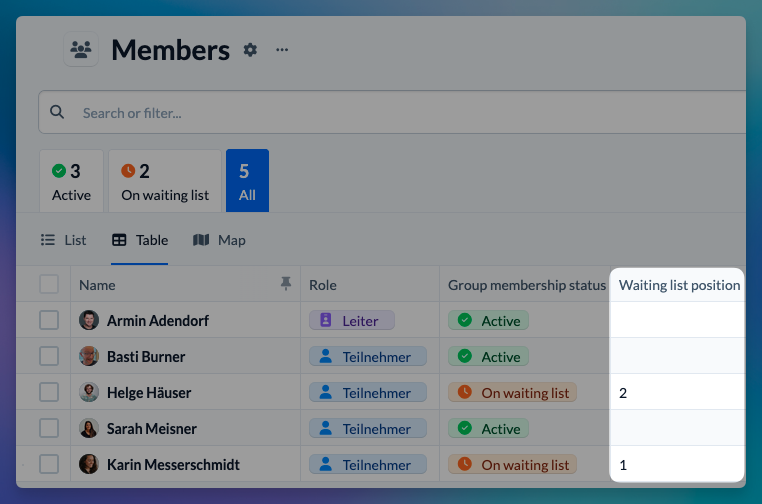Screen dimensions: 762x504
Task: Select Basti Burner's row checkbox
Action: [49, 356]
